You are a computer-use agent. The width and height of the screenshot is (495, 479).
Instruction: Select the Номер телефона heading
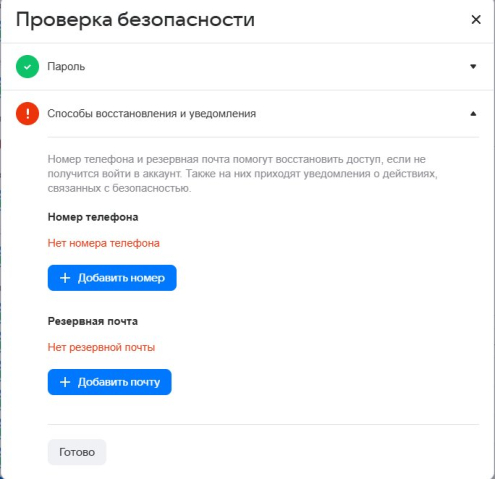click(x=93, y=217)
